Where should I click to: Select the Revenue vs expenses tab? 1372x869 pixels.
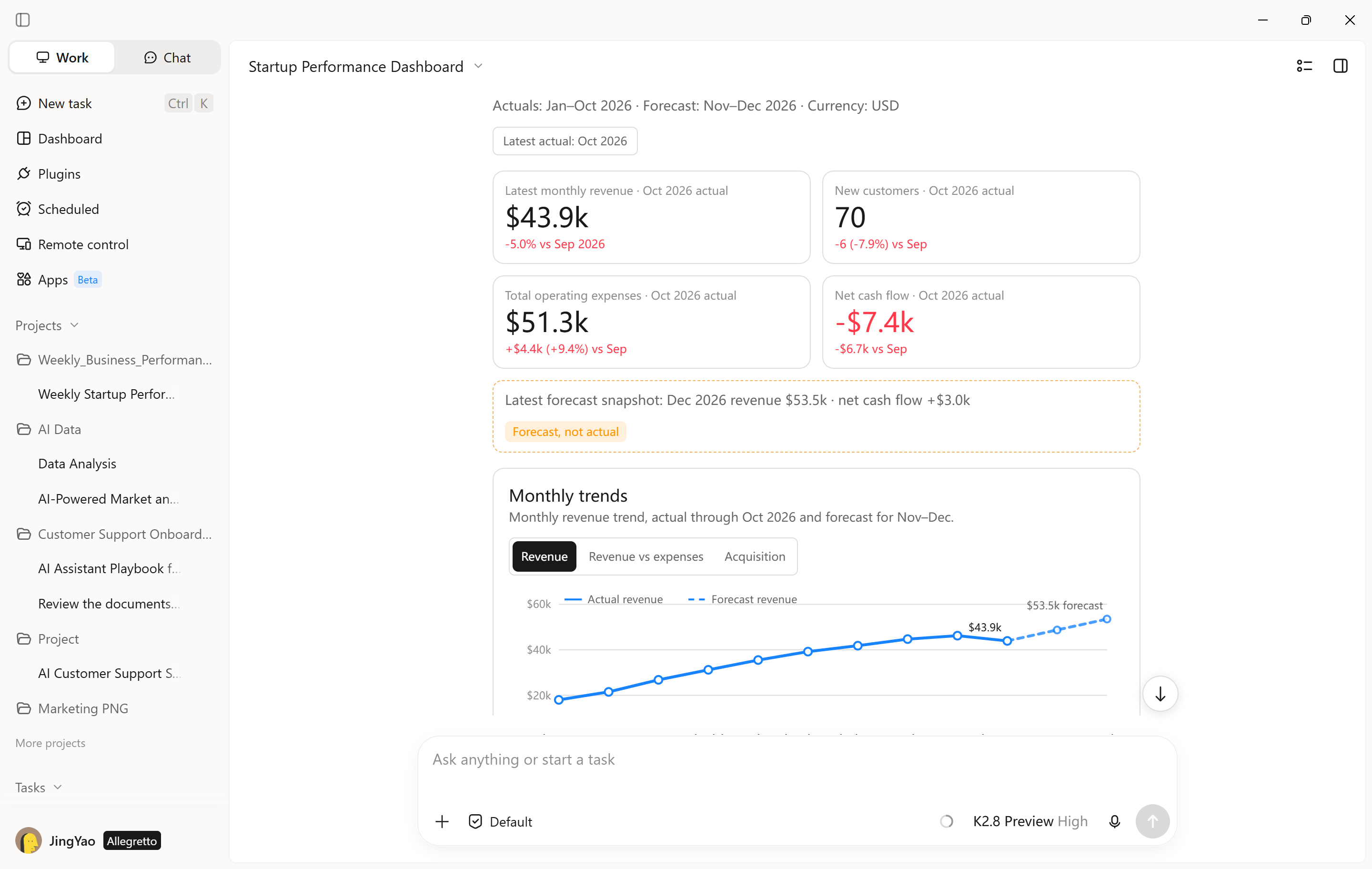tap(646, 556)
